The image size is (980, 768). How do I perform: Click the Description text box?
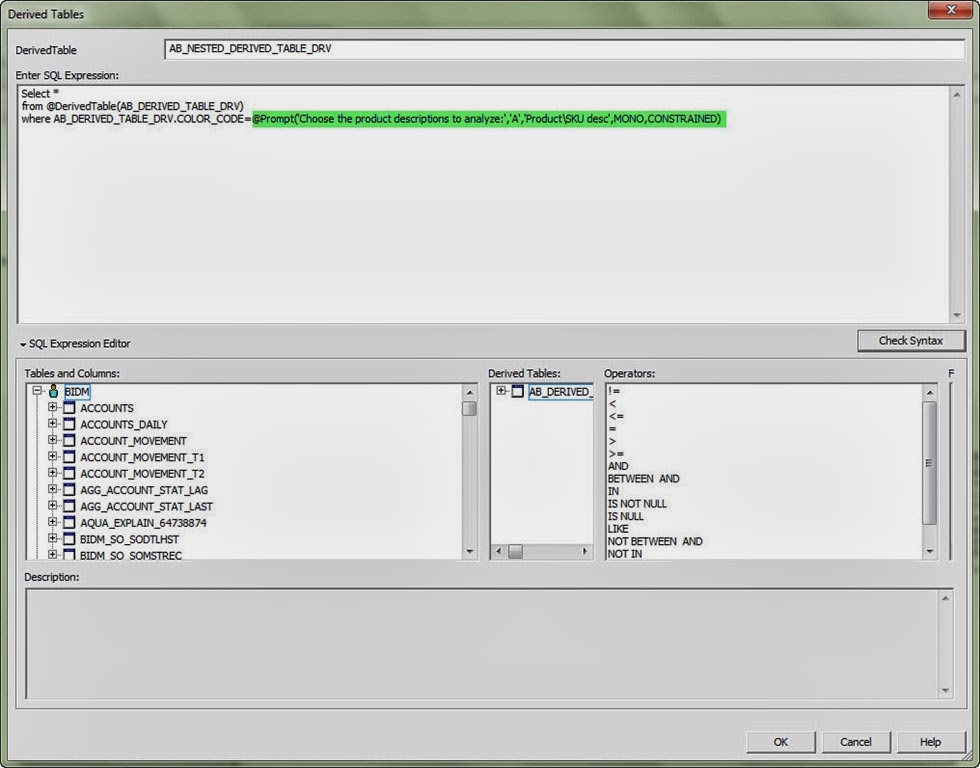point(481,644)
